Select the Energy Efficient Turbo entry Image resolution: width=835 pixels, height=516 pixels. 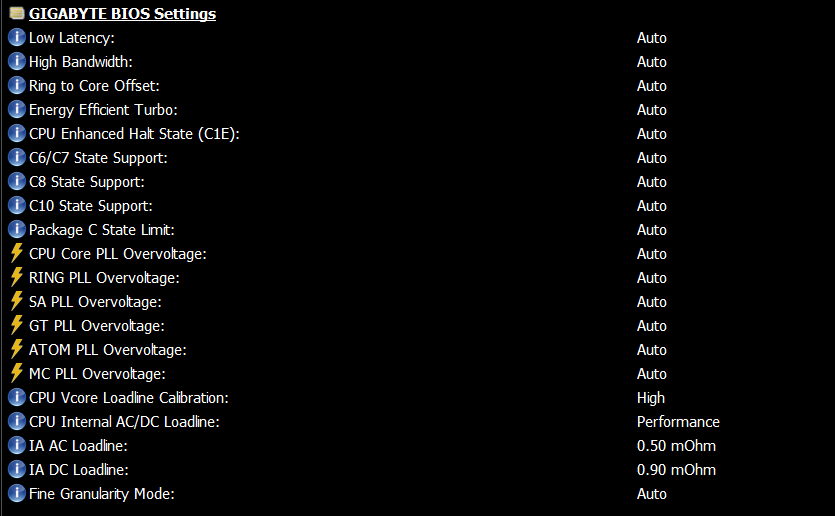click(x=103, y=110)
